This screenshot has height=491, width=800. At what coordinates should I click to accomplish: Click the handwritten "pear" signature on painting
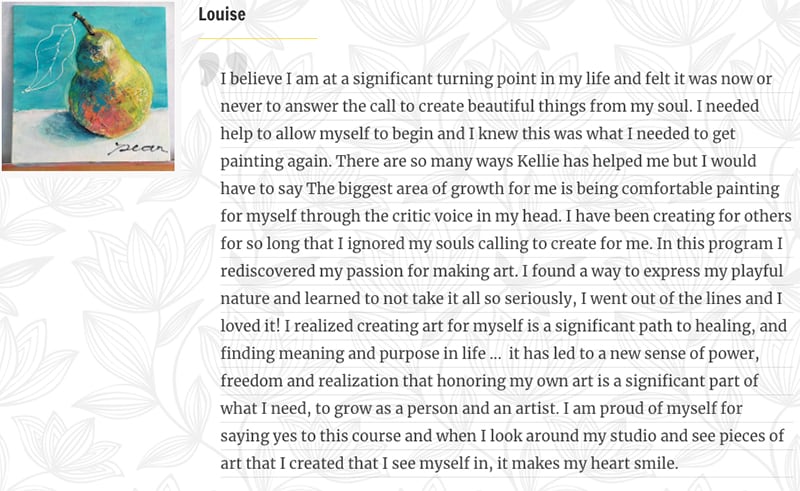pos(137,148)
